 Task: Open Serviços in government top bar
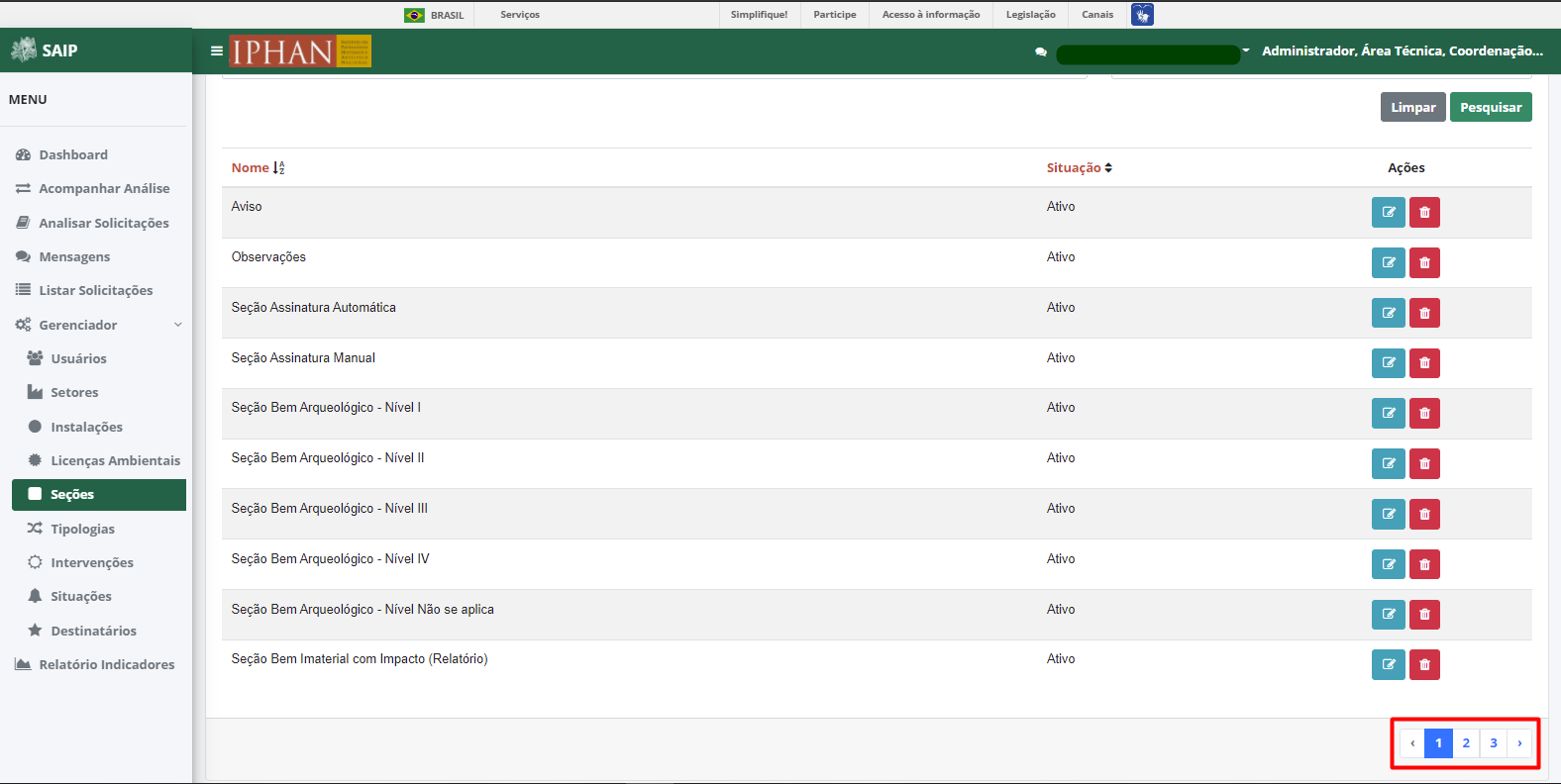tap(520, 15)
